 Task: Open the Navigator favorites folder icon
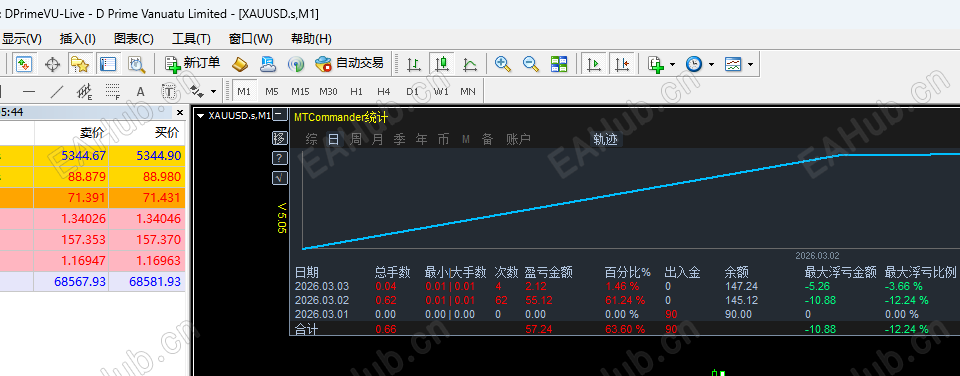click(x=80, y=64)
